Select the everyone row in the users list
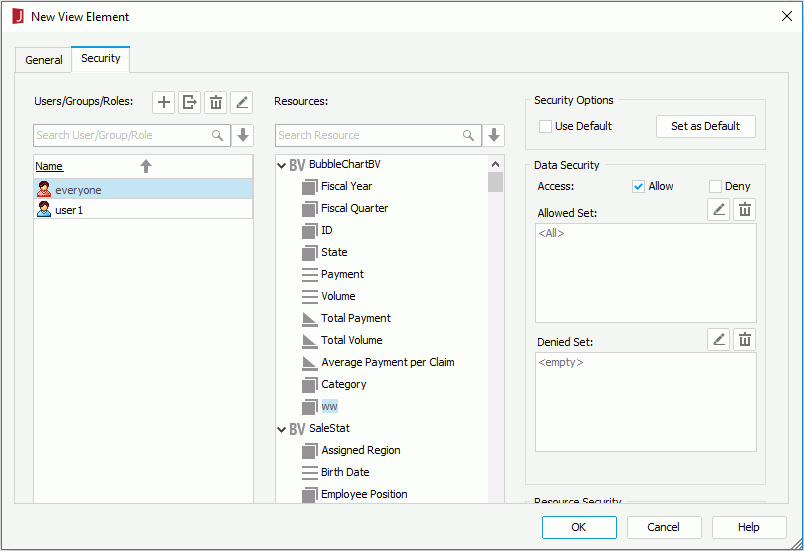 (143, 189)
